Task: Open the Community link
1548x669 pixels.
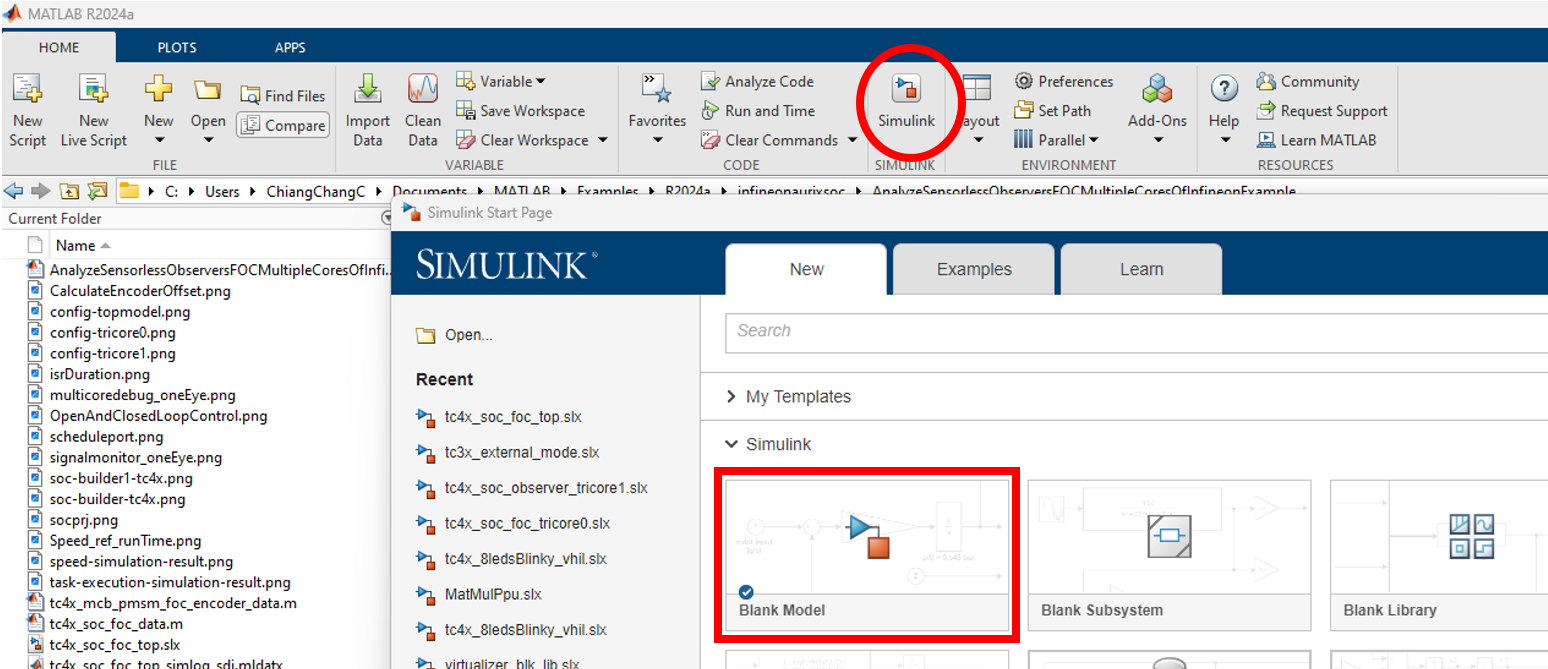Action: click(x=1308, y=82)
